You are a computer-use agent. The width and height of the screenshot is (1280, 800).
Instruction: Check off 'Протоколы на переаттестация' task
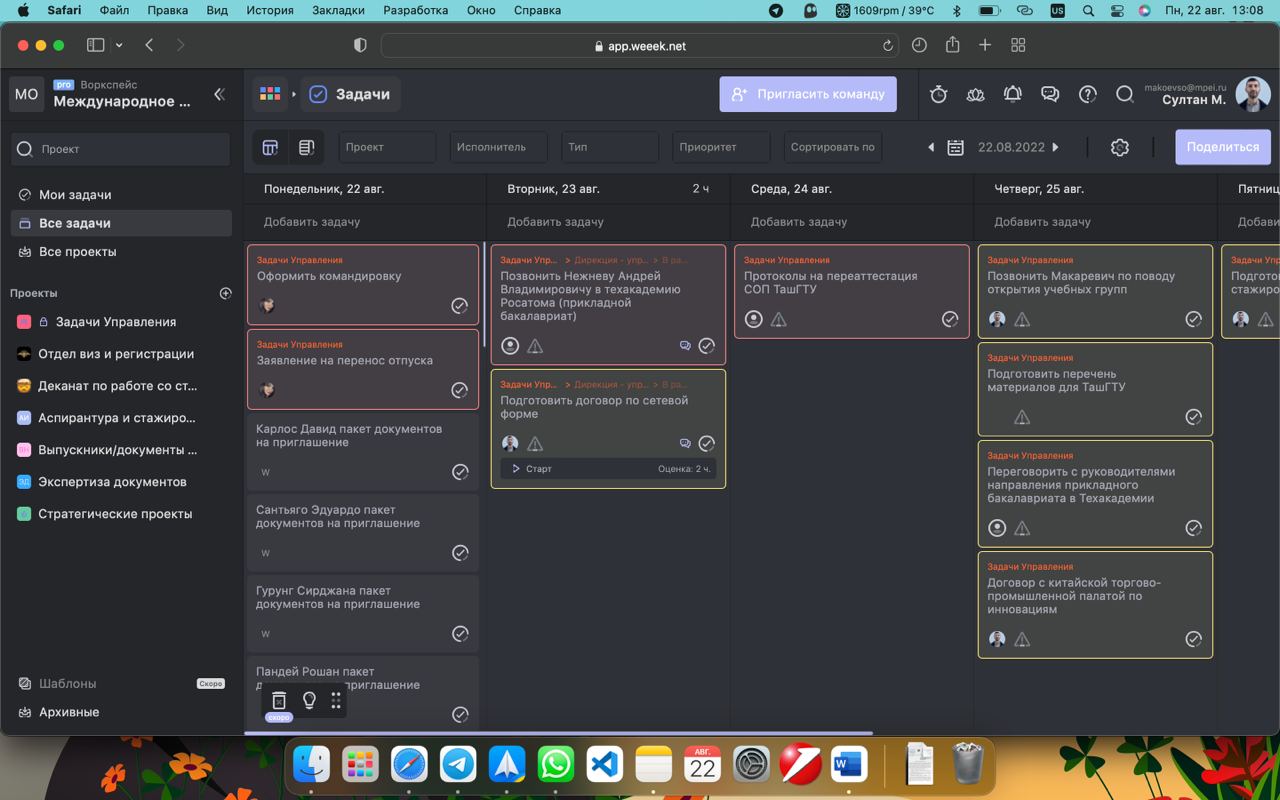click(950, 319)
